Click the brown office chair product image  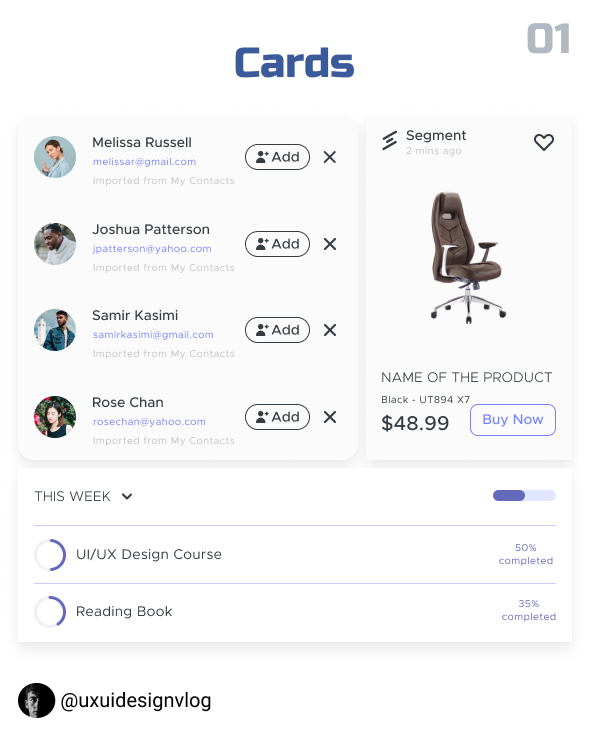pyautogui.click(x=467, y=257)
